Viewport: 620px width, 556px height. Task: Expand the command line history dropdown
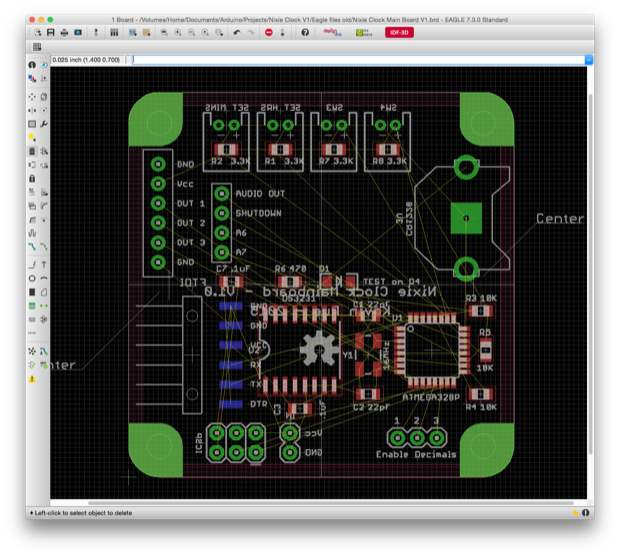589,60
